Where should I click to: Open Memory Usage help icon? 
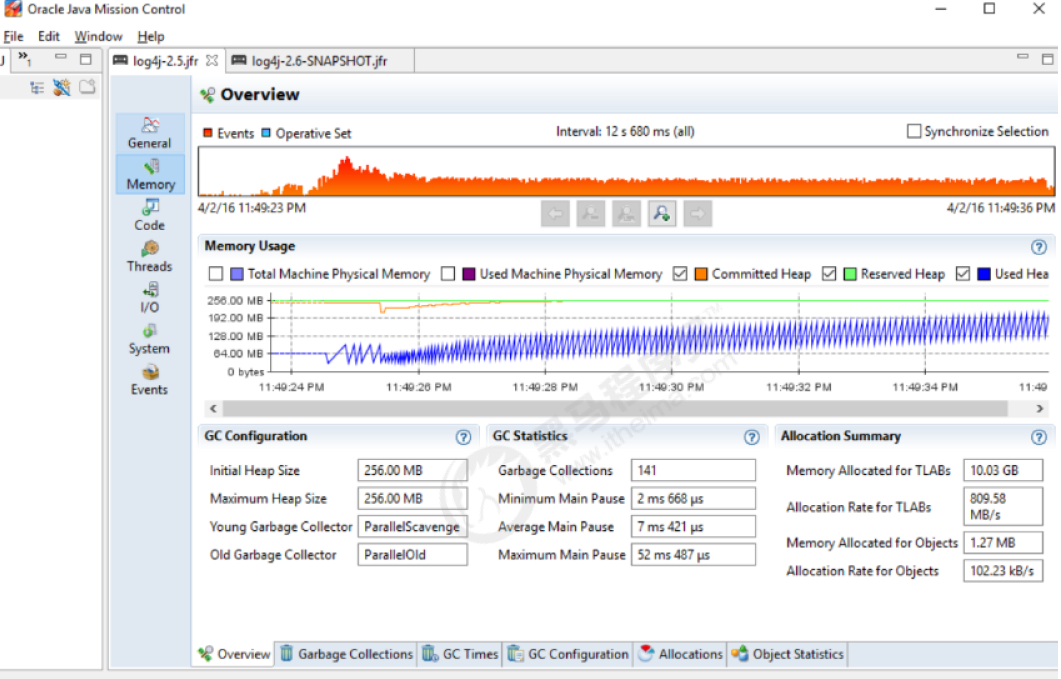pyautogui.click(x=1039, y=247)
